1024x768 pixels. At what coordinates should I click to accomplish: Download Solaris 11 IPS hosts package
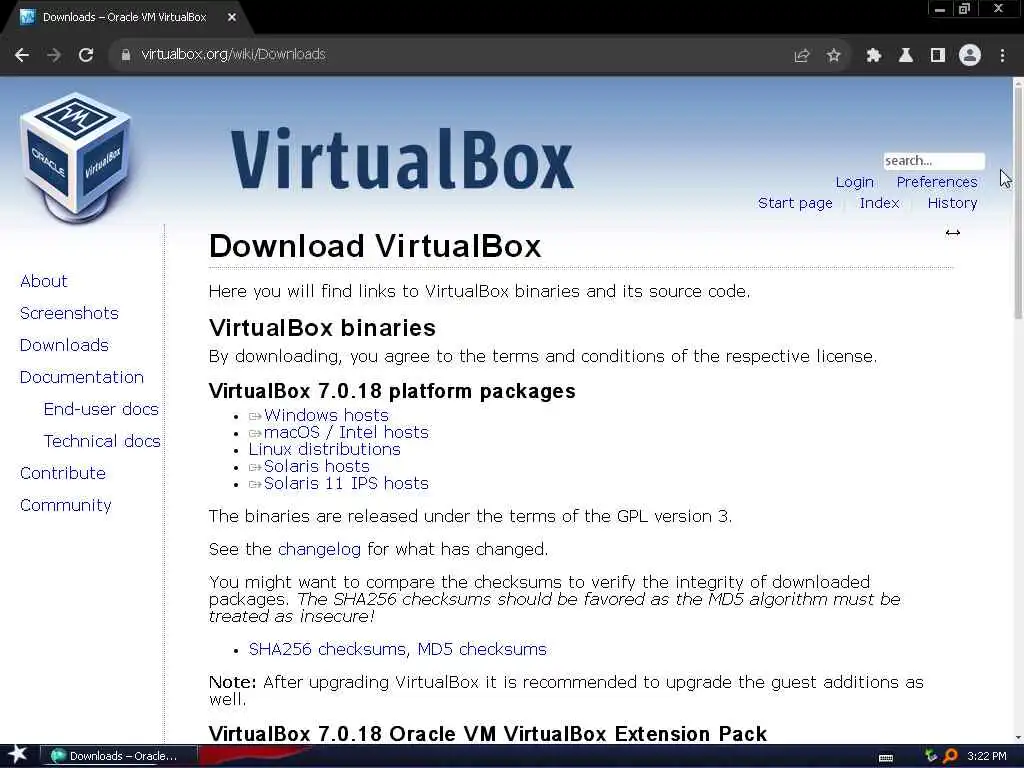pos(346,483)
